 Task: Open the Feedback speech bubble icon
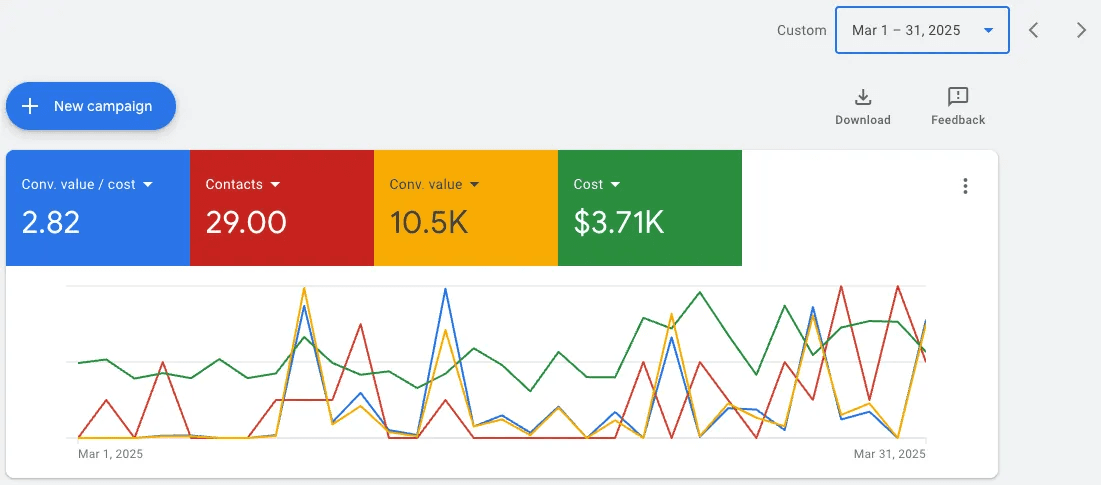pos(958,97)
